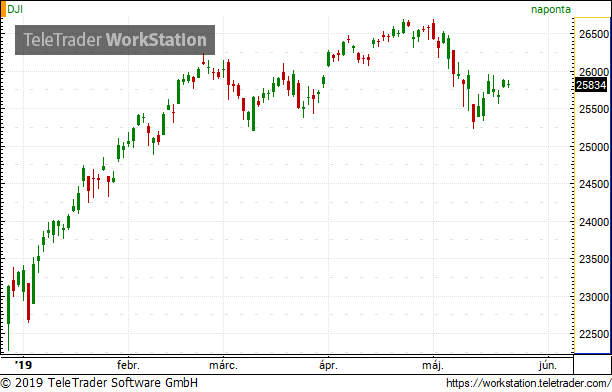Click the orange marker beside DJI
This screenshot has width=612, height=392.
pyautogui.click(x=3, y=9)
